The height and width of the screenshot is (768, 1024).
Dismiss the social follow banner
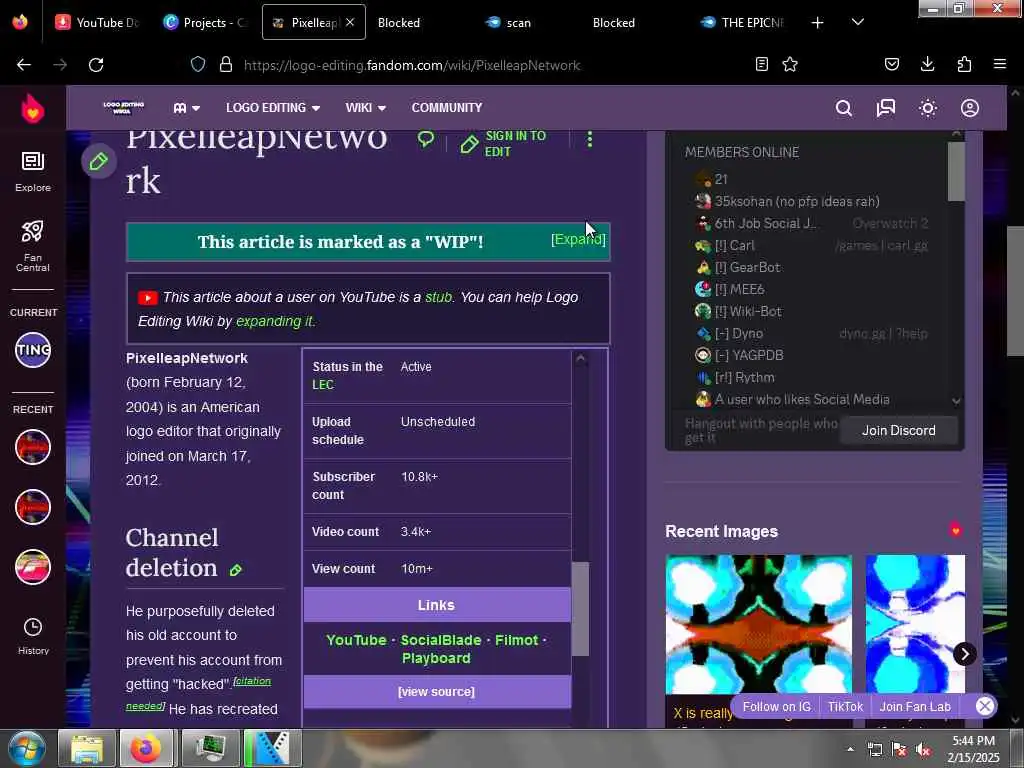click(x=985, y=706)
